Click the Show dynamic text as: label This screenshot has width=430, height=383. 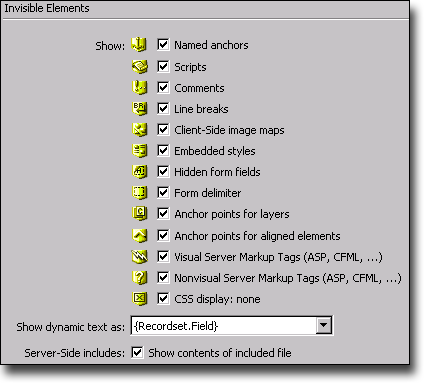(x=71, y=327)
